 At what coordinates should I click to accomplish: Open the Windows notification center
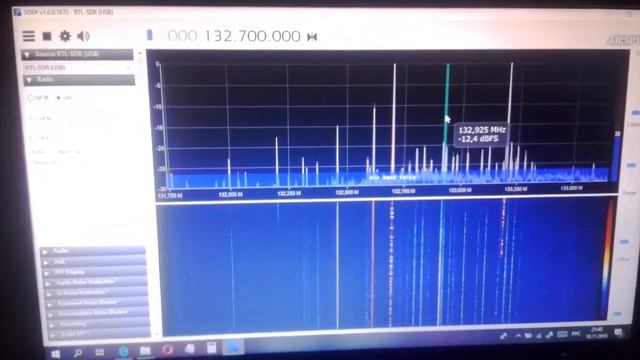click(618, 333)
